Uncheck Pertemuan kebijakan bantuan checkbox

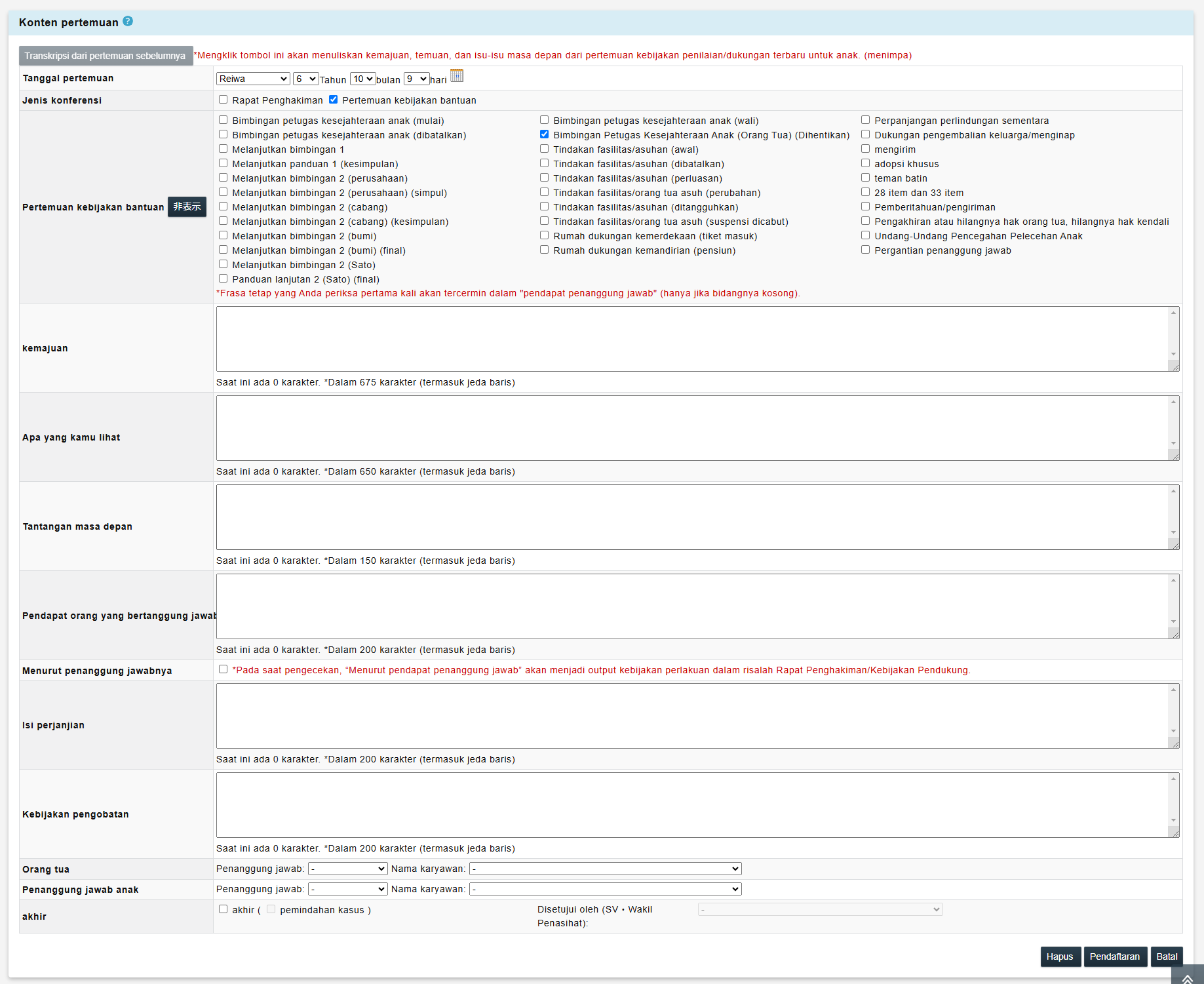click(x=334, y=100)
